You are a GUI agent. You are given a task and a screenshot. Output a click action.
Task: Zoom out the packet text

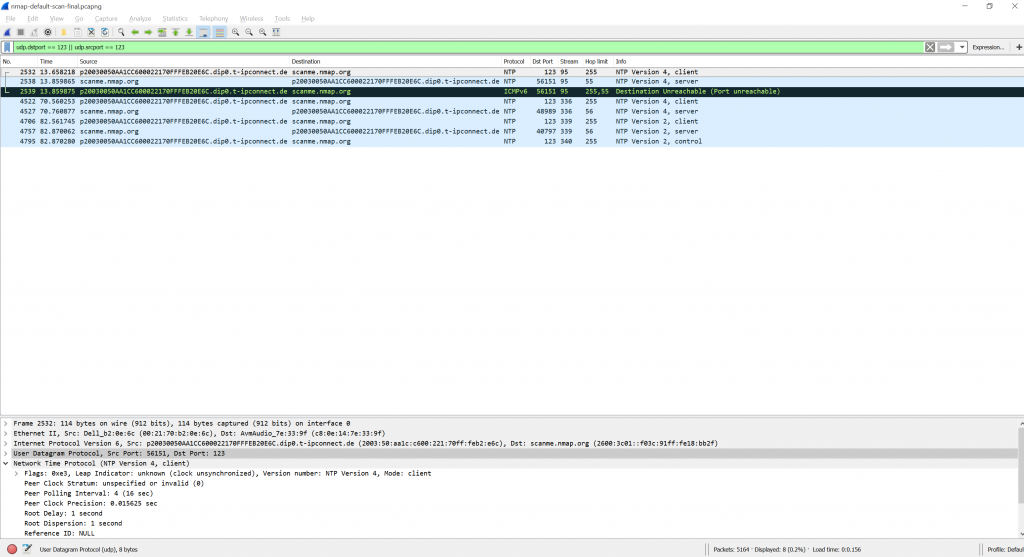click(x=249, y=32)
